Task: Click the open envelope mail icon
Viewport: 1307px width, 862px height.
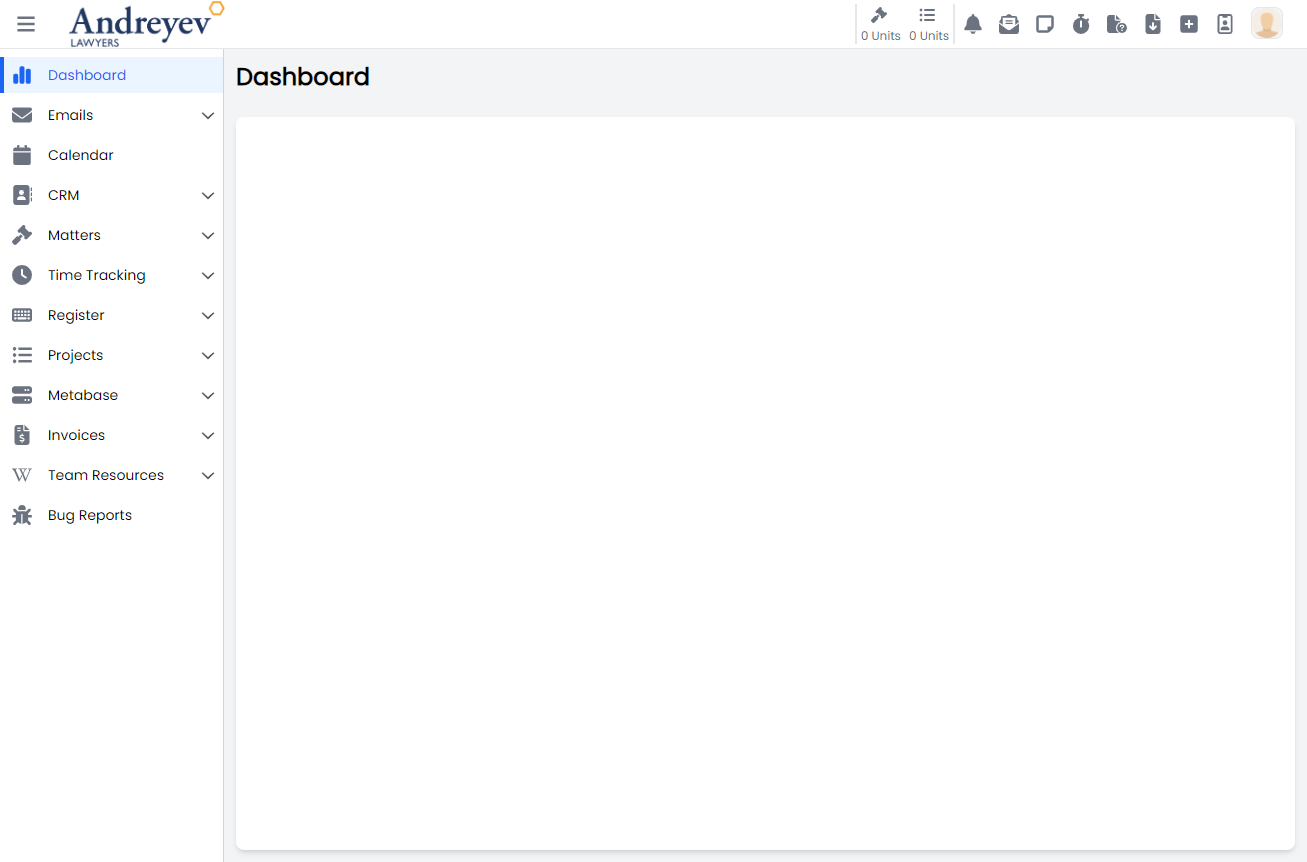Action: (x=1009, y=25)
